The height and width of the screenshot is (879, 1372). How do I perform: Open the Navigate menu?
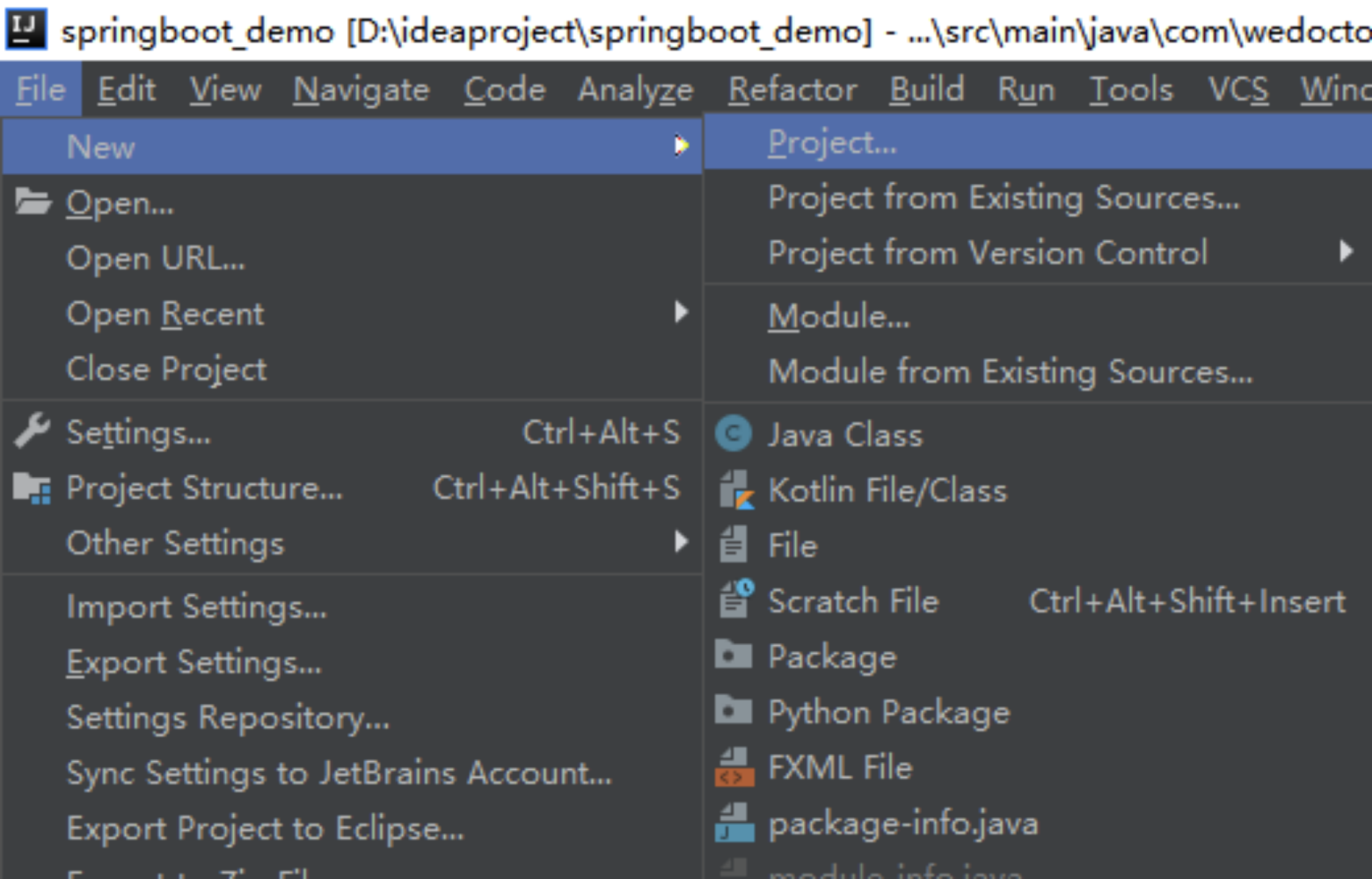pos(361,90)
